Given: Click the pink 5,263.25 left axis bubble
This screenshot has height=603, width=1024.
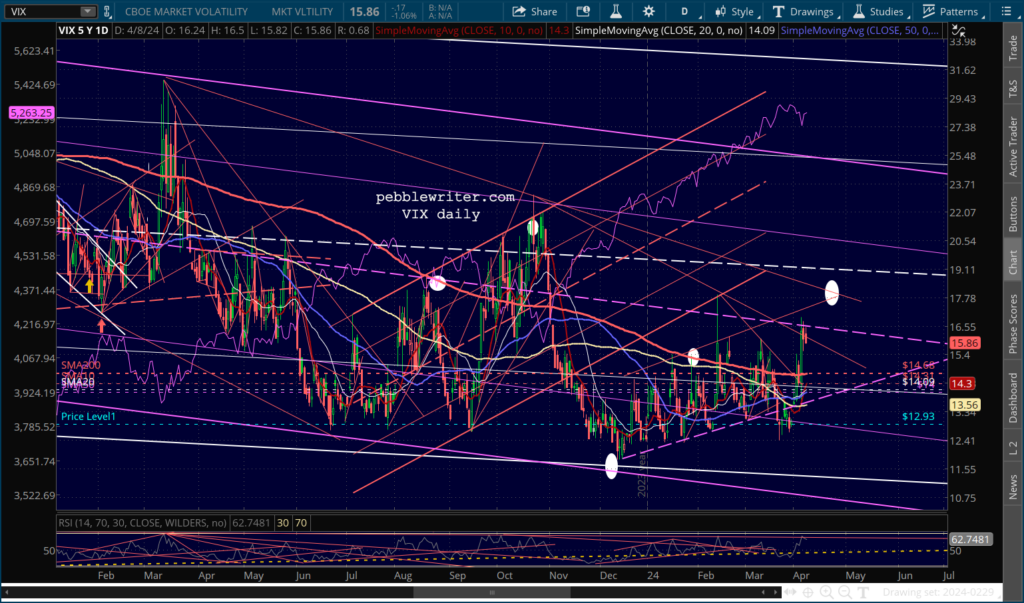Looking at the screenshot, I should click(x=31, y=112).
